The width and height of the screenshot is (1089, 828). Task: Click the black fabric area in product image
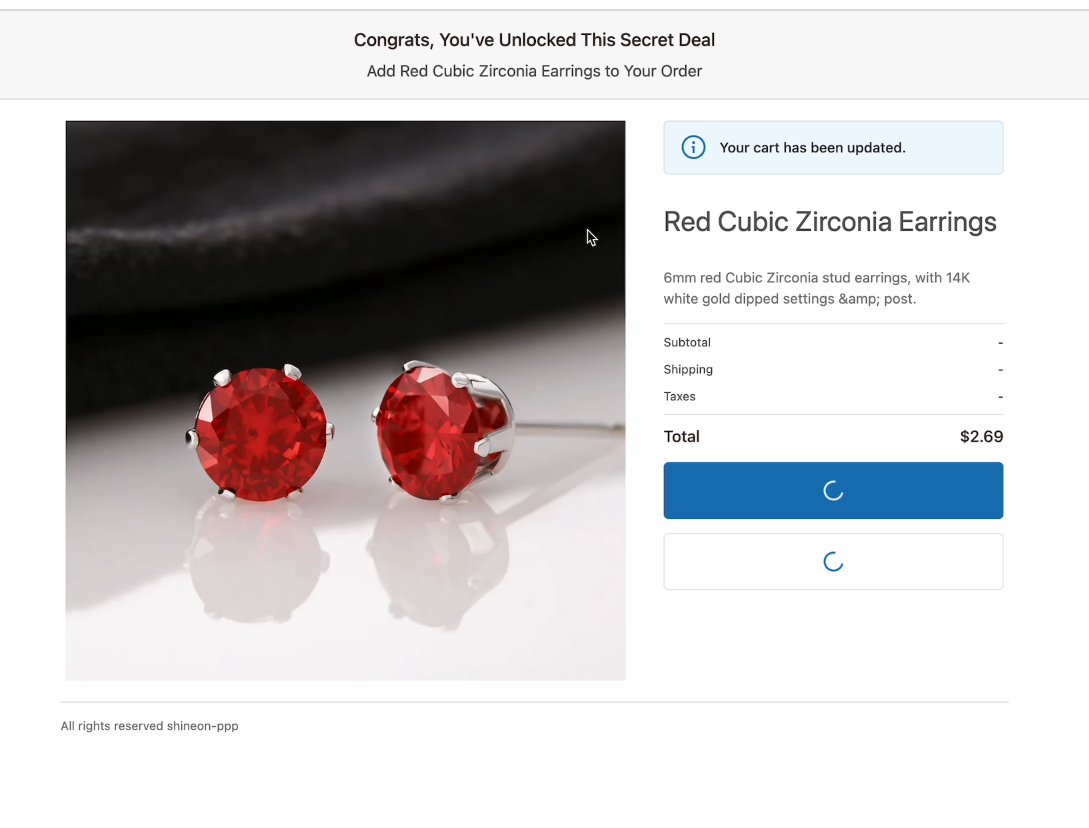[x=345, y=208]
